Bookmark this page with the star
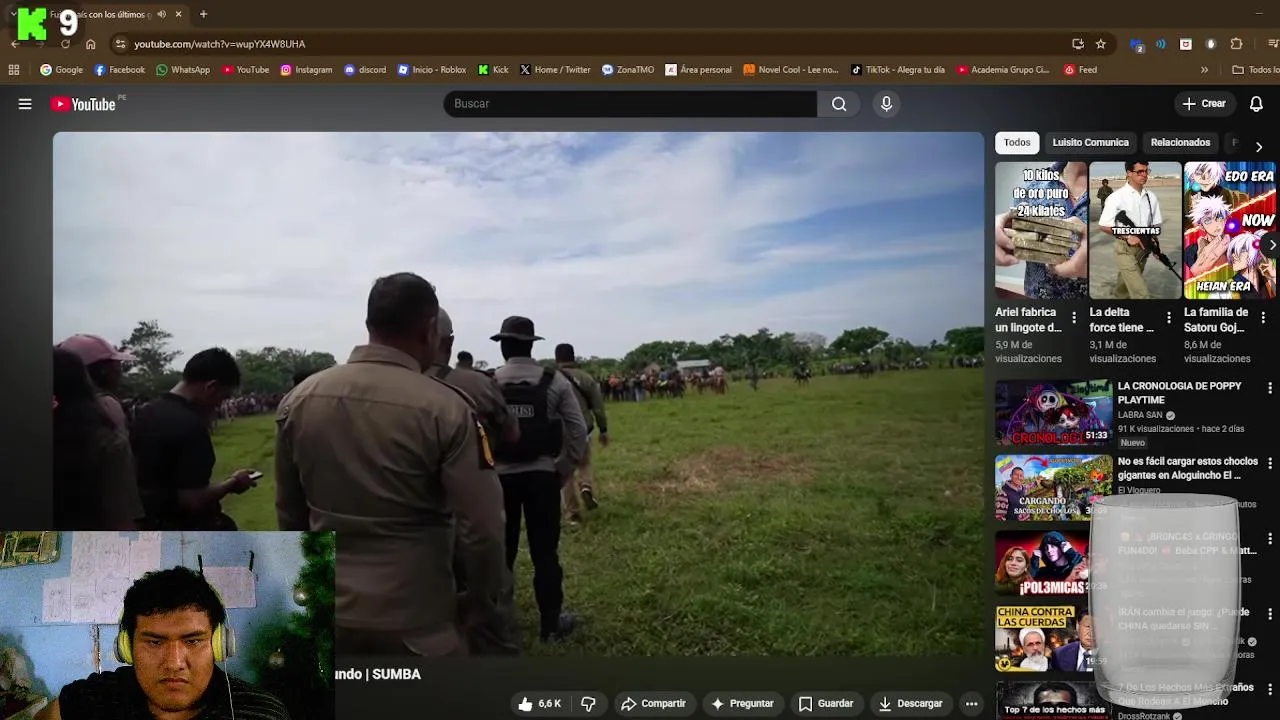Screen dimensions: 1280x720 point(1100,44)
